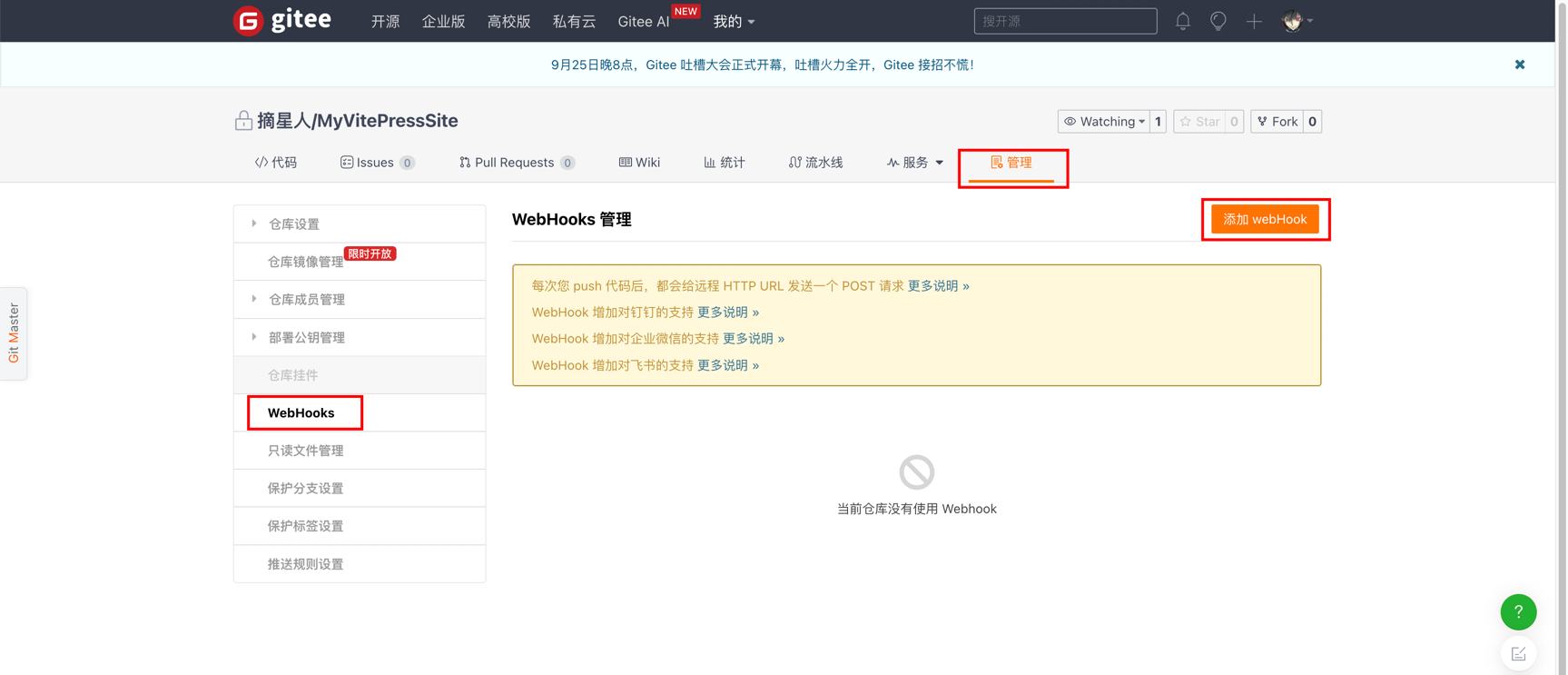Click the Gitee logo icon
Viewport: 1568px width, 675px height.
tap(248, 20)
